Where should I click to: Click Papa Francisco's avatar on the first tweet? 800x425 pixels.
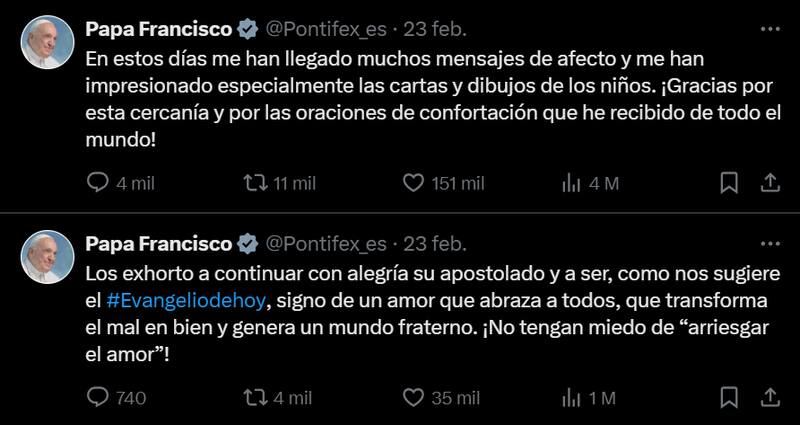(47, 42)
